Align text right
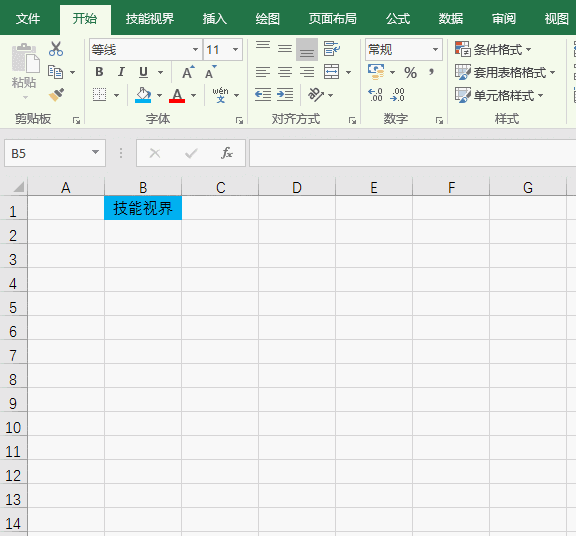Viewport: 576px width, 536px height. [x=307, y=72]
